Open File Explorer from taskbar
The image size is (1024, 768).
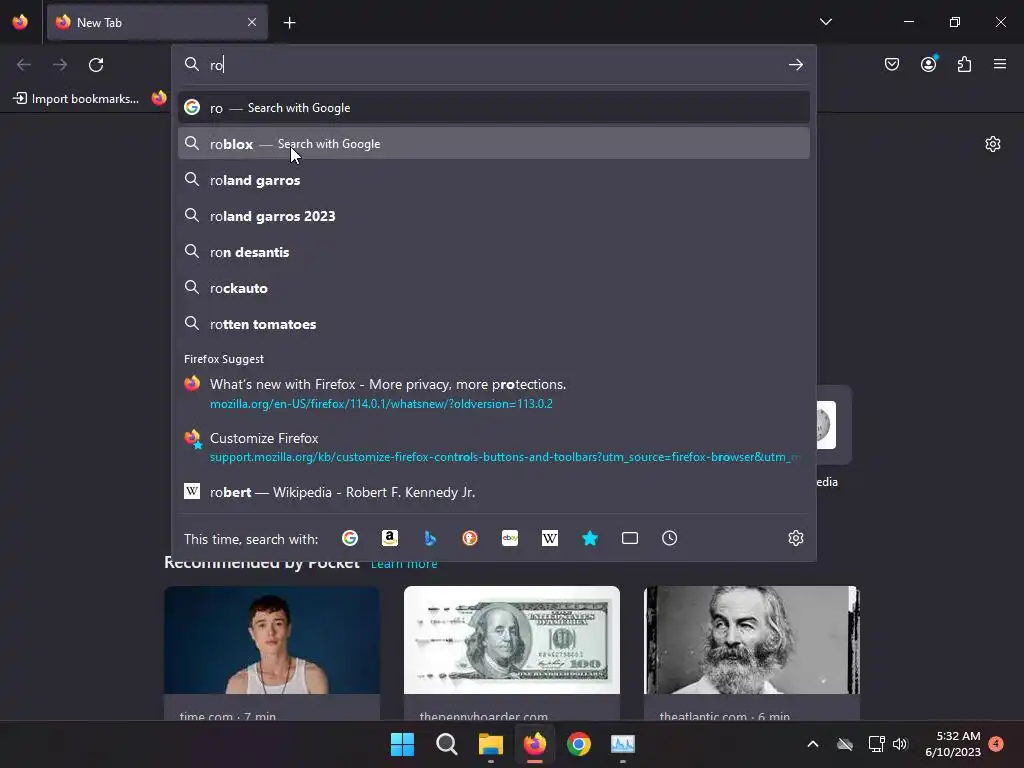click(x=490, y=744)
